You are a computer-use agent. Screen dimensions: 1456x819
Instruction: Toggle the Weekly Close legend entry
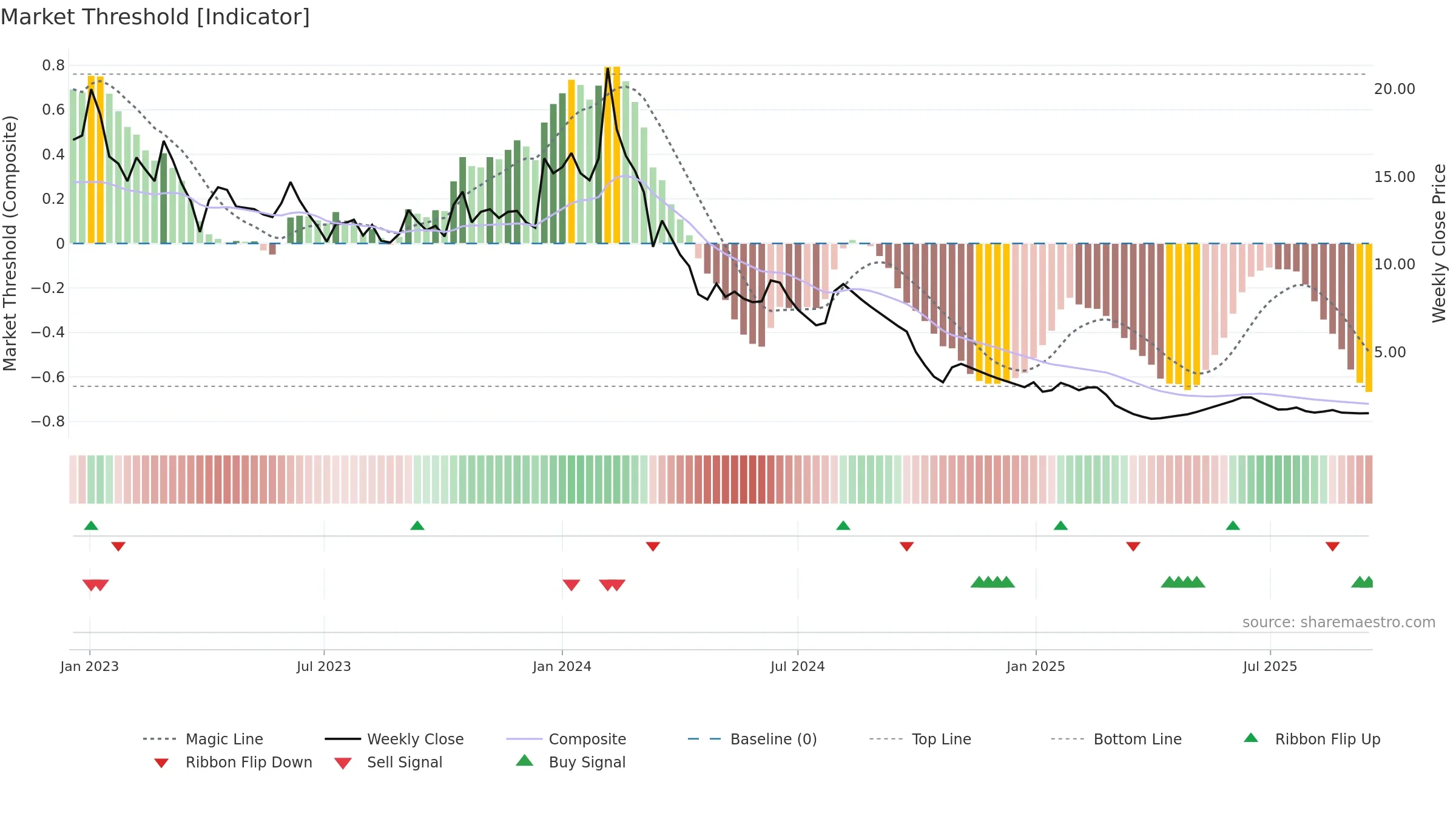click(394, 739)
